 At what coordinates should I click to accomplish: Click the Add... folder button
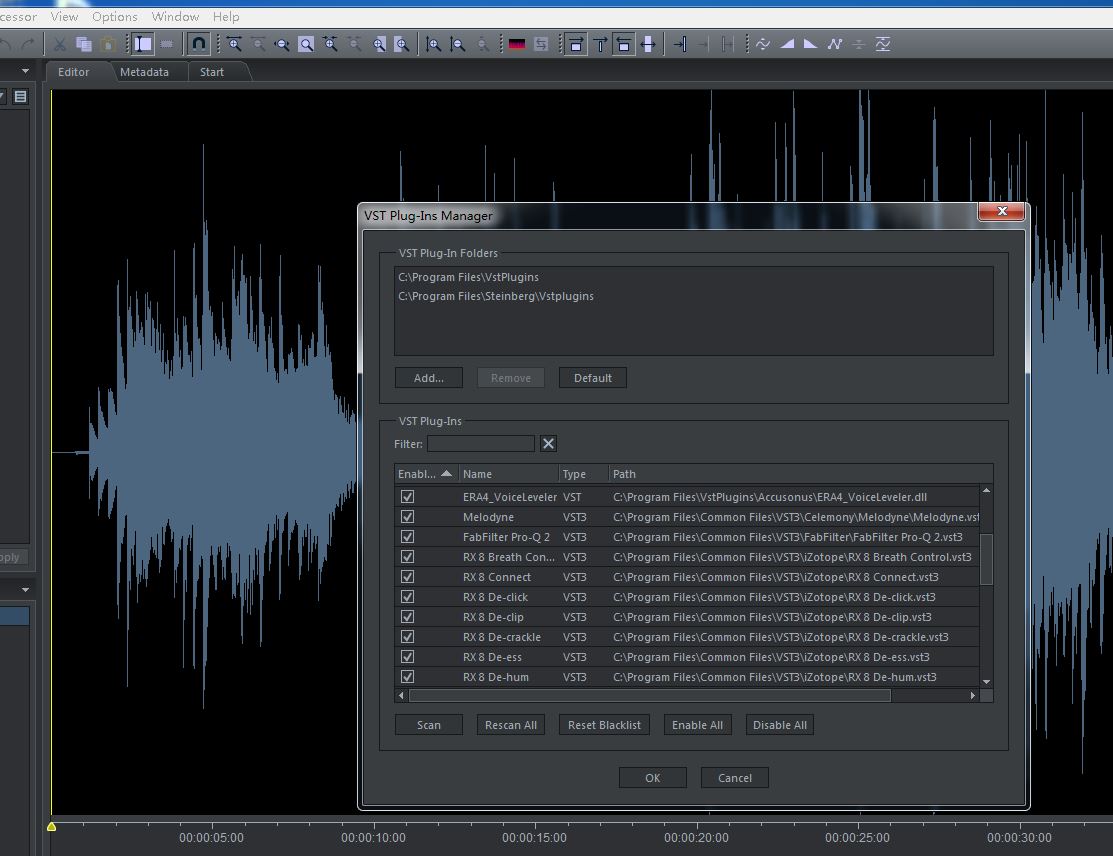429,378
